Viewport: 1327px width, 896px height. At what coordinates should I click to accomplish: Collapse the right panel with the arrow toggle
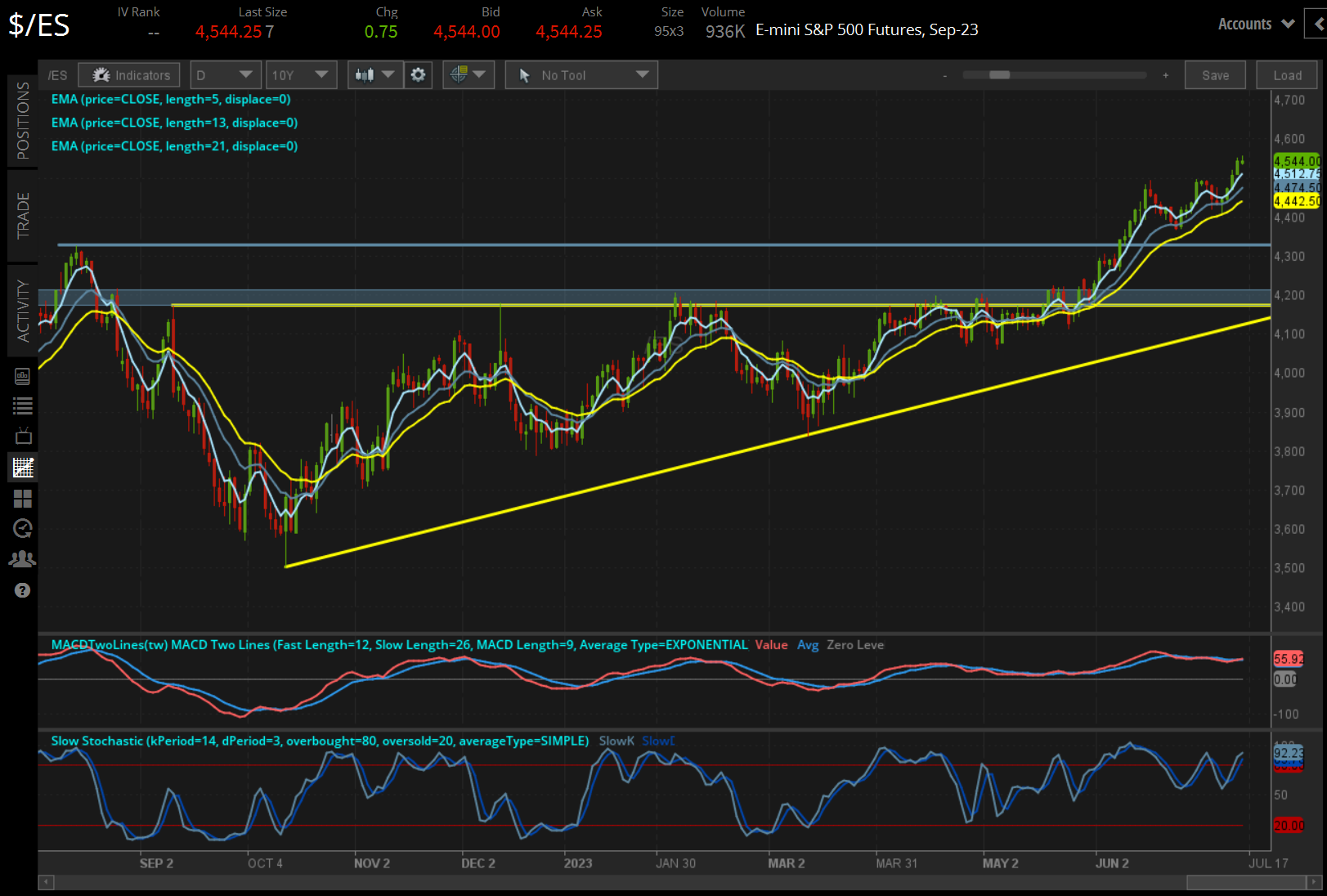[1318, 24]
